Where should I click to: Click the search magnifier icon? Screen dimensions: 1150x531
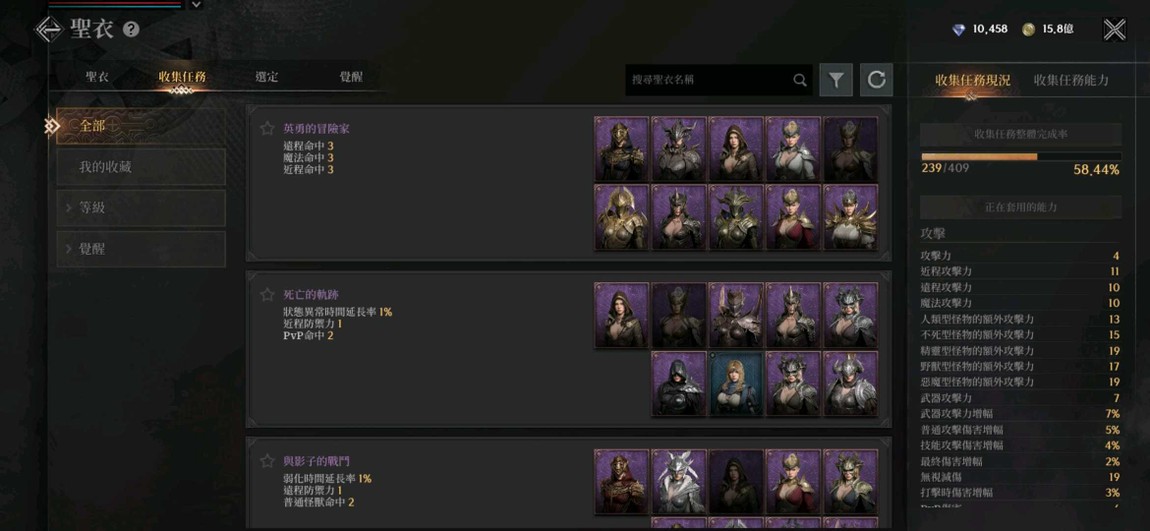[800, 80]
